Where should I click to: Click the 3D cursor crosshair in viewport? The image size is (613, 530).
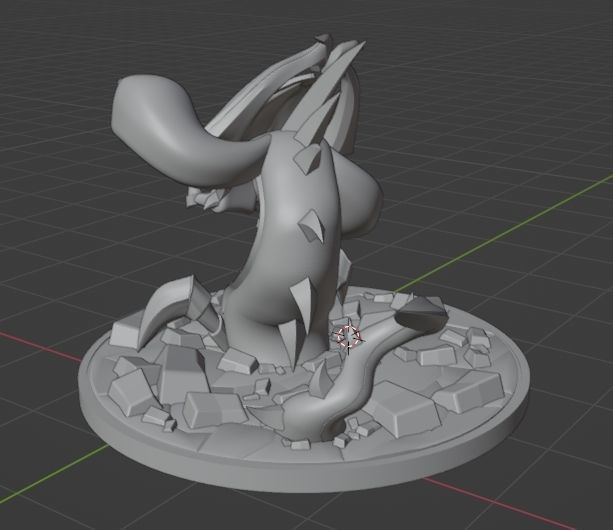pos(348,337)
